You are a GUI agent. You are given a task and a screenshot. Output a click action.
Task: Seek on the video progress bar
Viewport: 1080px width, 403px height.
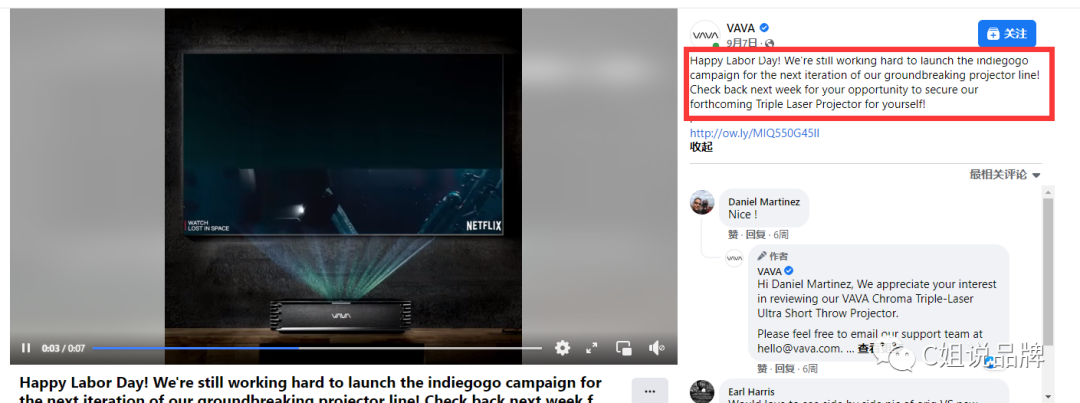coord(317,348)
